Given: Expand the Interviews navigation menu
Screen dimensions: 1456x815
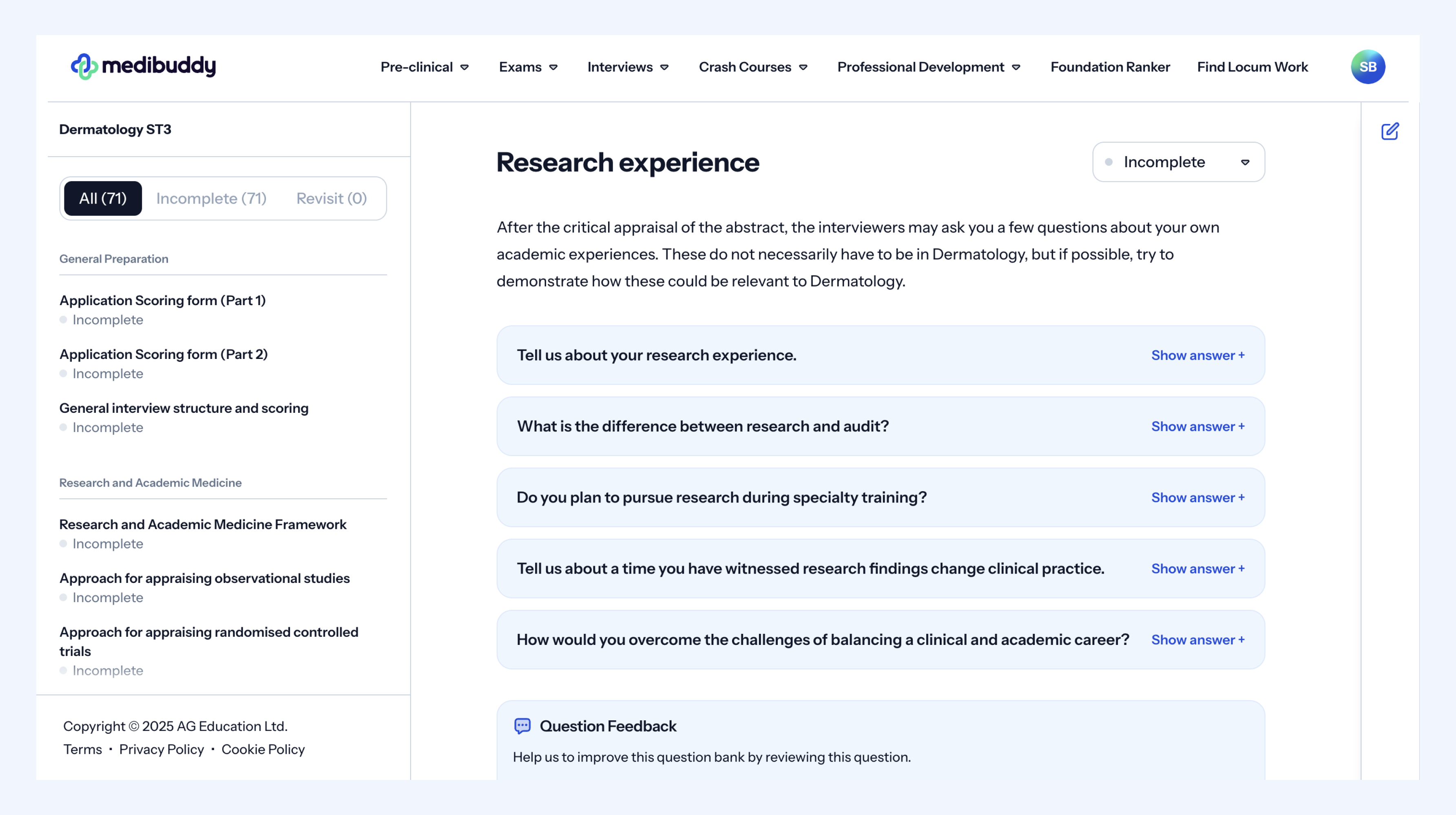Looking at the screenshot, I should [627, 67].
